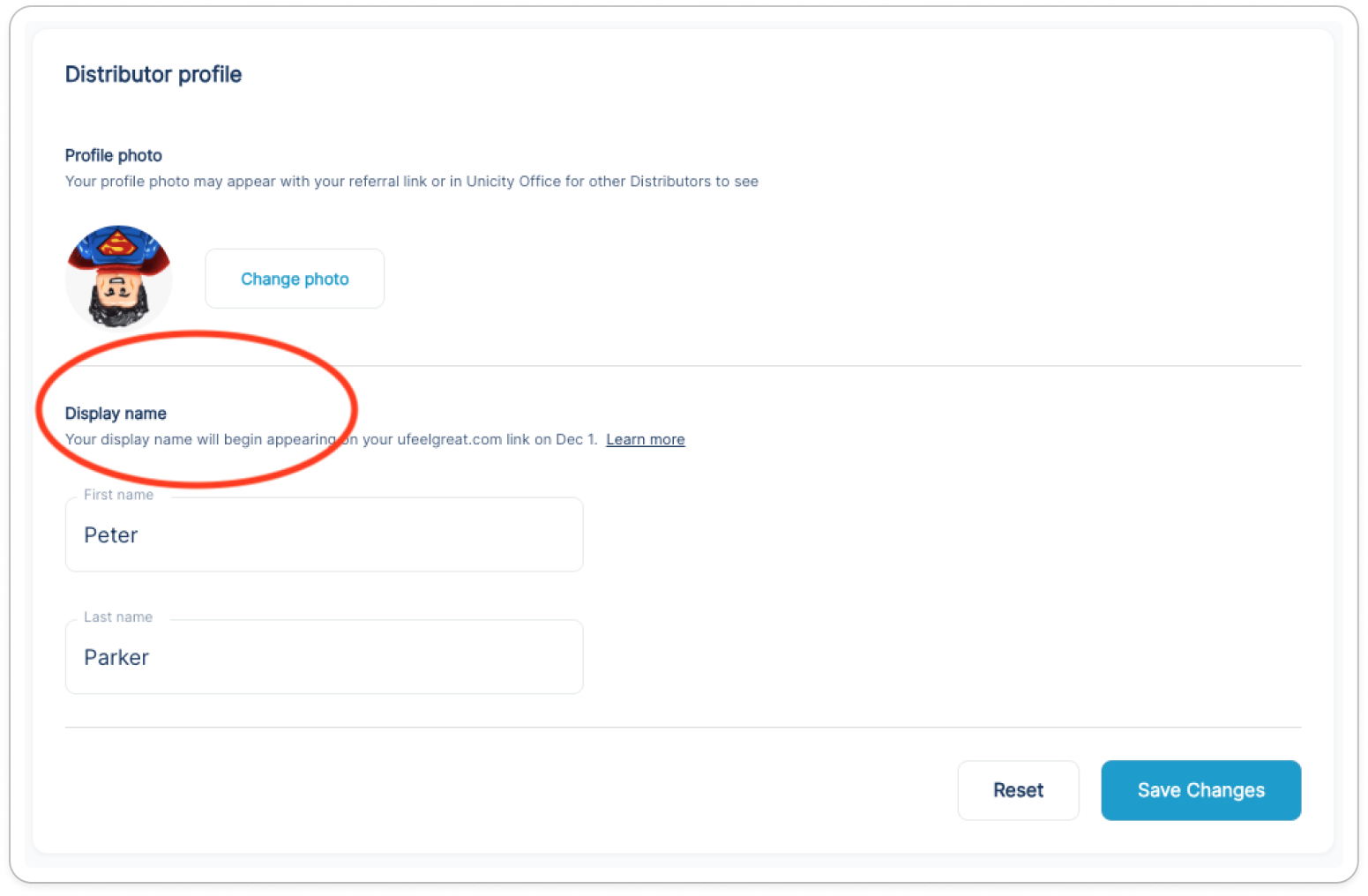
Task: Click the Save Changes button
Action: click(x=1200, y=790)
